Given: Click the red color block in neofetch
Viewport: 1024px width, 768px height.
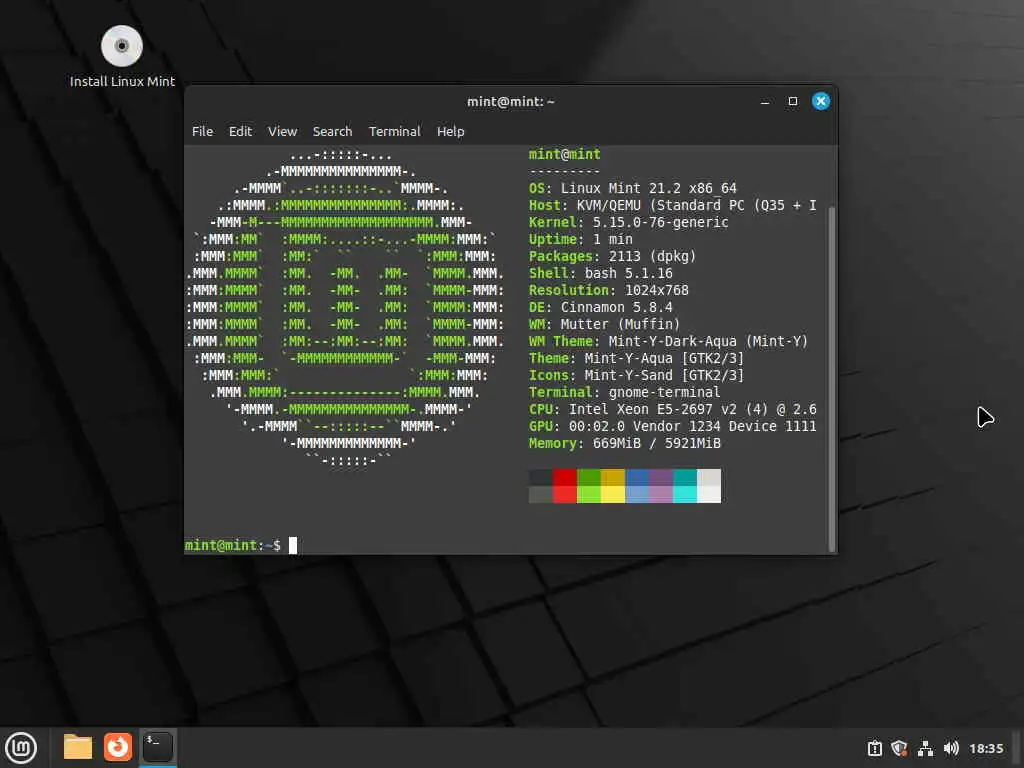Looking at the screenshot, I should tap(565, 486).
